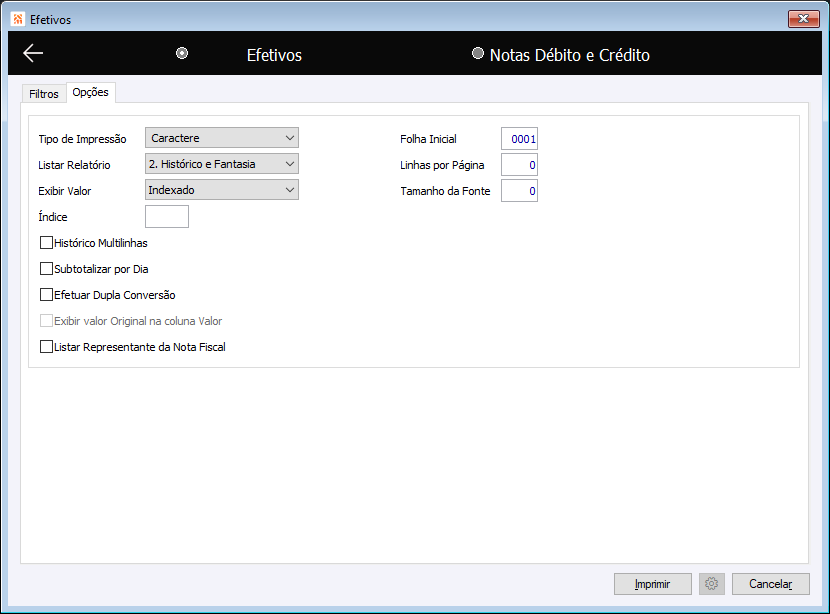Enable Histórico Multilinhas checkbox
This screenshot has width=830, height=614.
[47, 243]
